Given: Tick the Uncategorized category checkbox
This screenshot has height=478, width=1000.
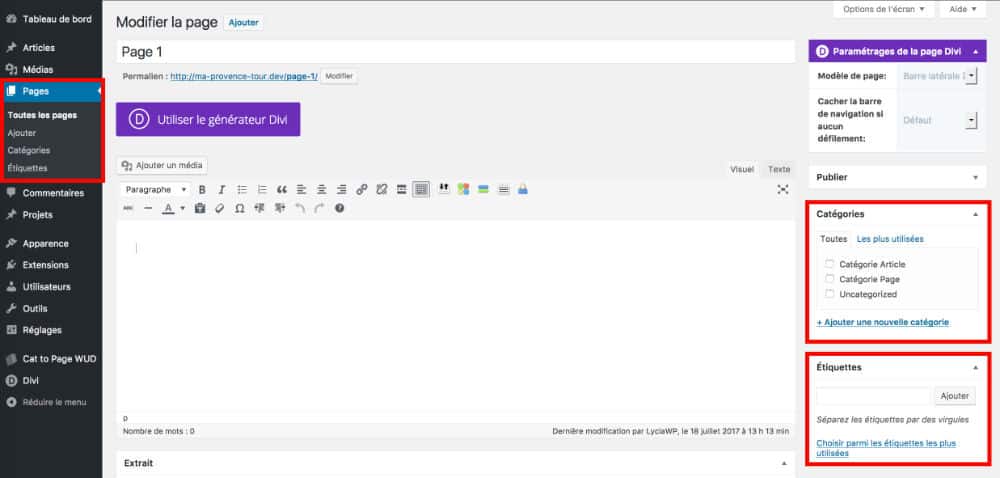Looking at the screenshot, I should 829,294.
